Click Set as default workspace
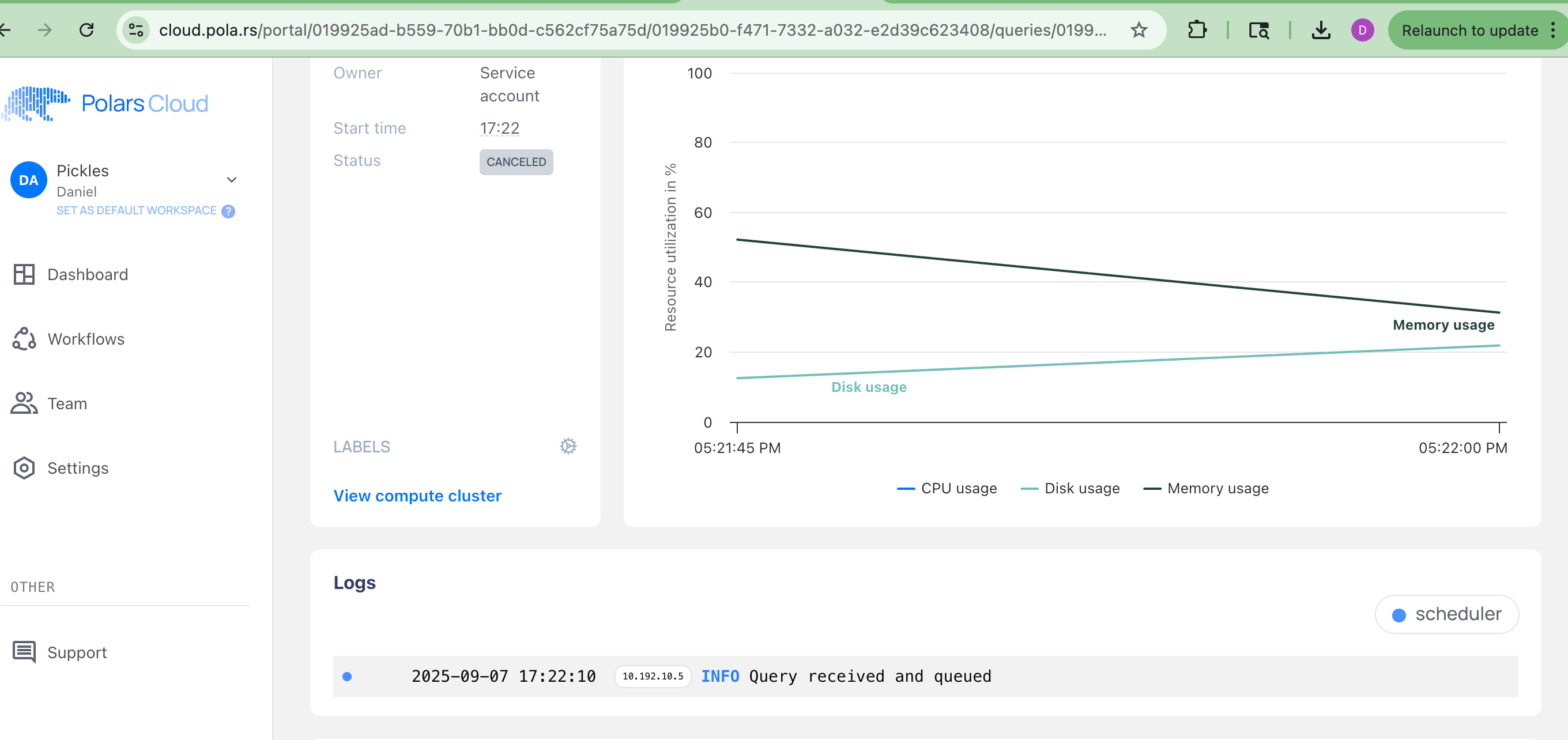 pyautogui.click(x=137, y=210)
